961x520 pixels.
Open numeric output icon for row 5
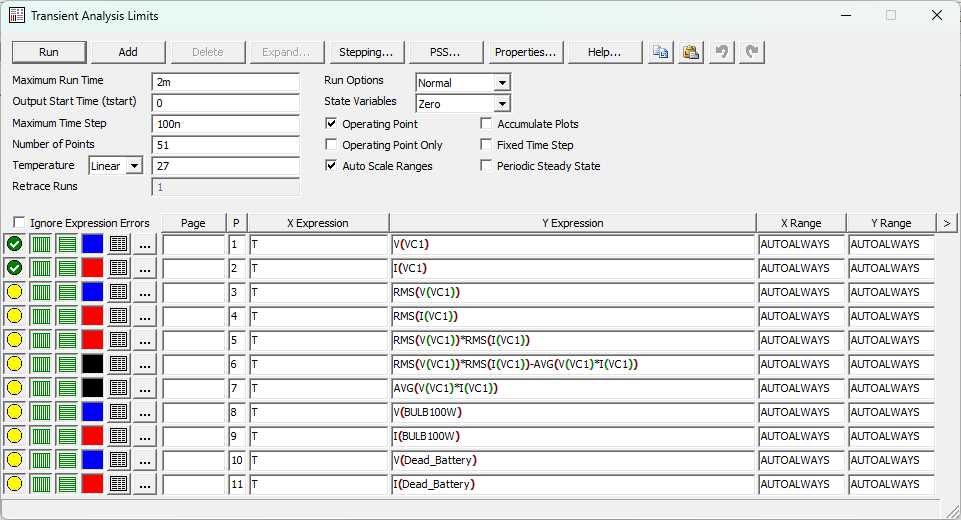coord(119,340)
